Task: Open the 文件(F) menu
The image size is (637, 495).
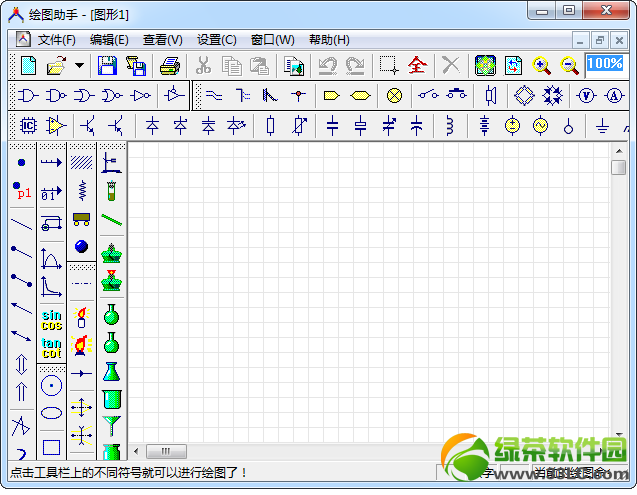Action: coord(56,40)
